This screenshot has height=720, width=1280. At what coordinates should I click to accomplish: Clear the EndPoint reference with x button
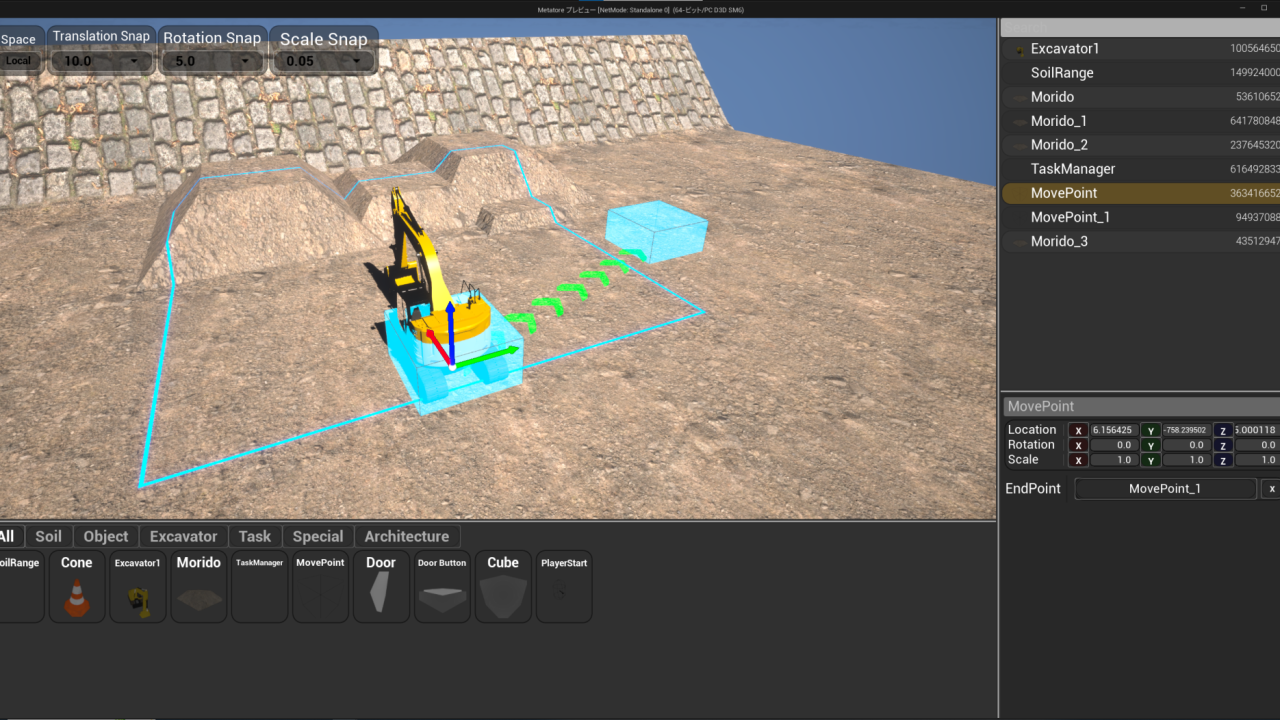(x=1271, y=489)
